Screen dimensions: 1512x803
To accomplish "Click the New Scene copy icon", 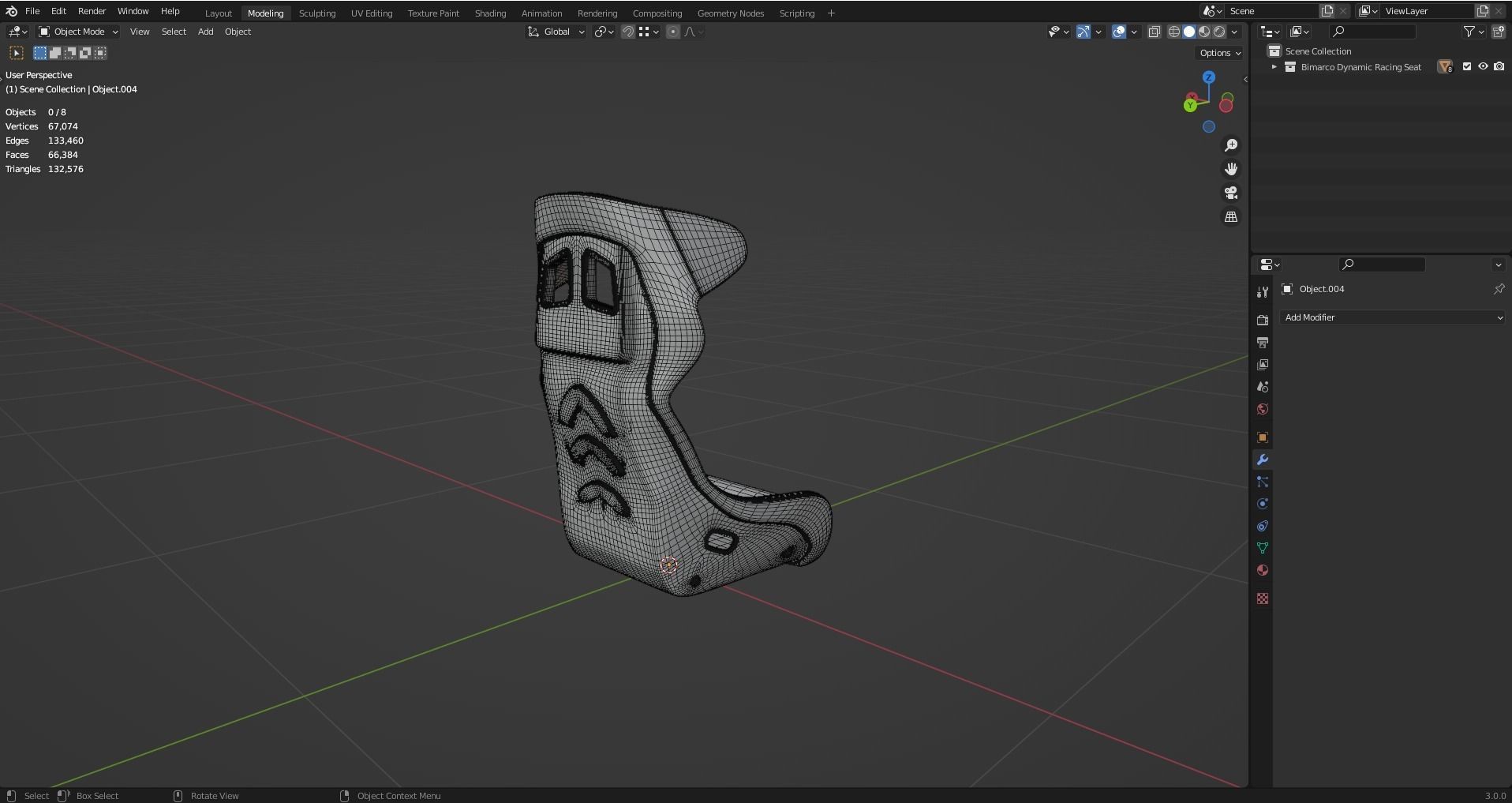I will 1327,11.
